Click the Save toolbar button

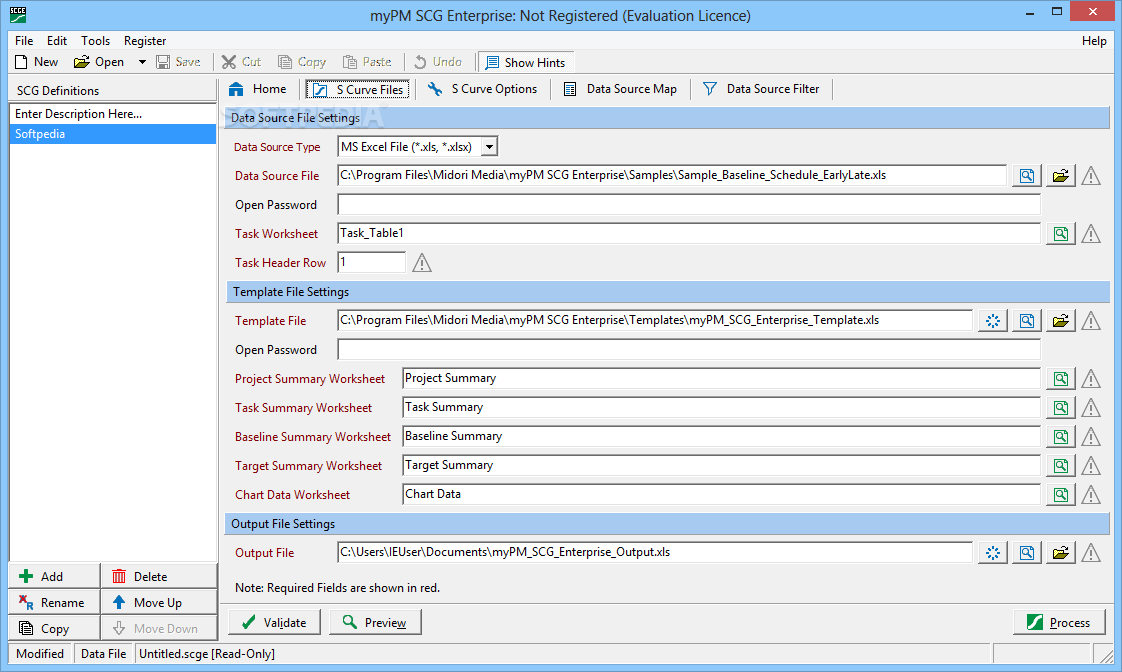tap(178, 62)
